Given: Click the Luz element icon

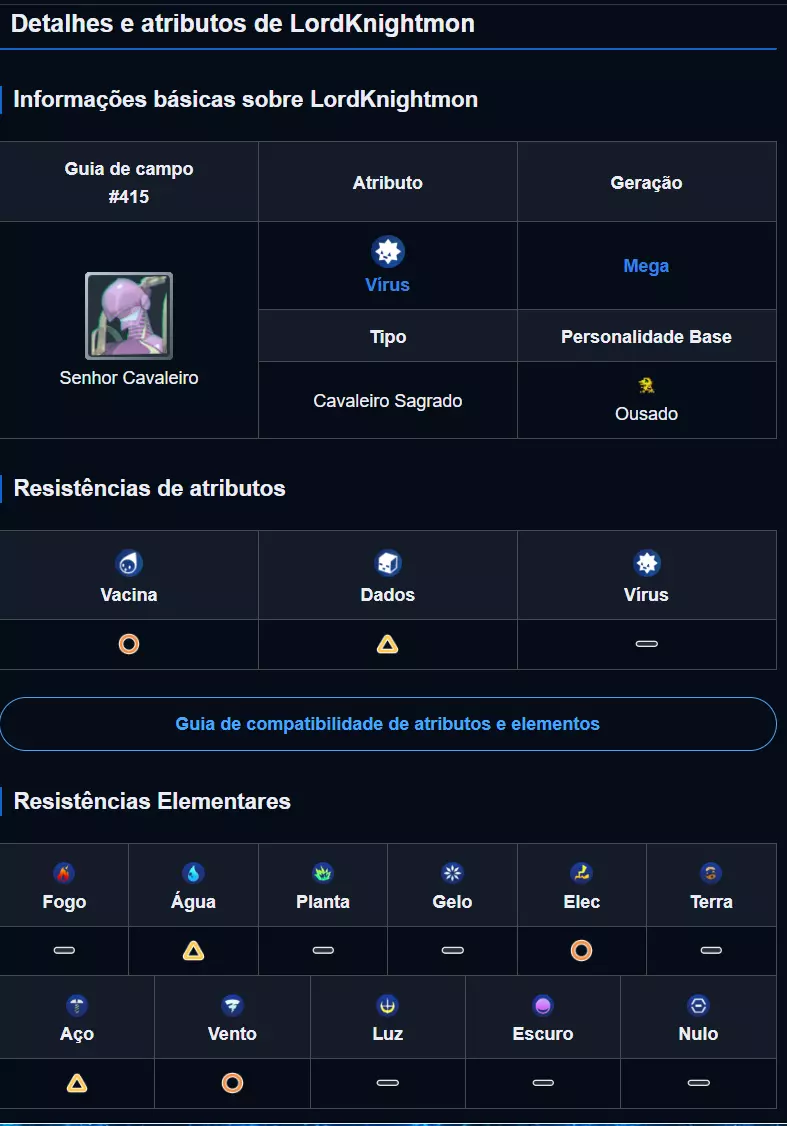Looking at the screenshot, I should click(x=387, y=1005).
